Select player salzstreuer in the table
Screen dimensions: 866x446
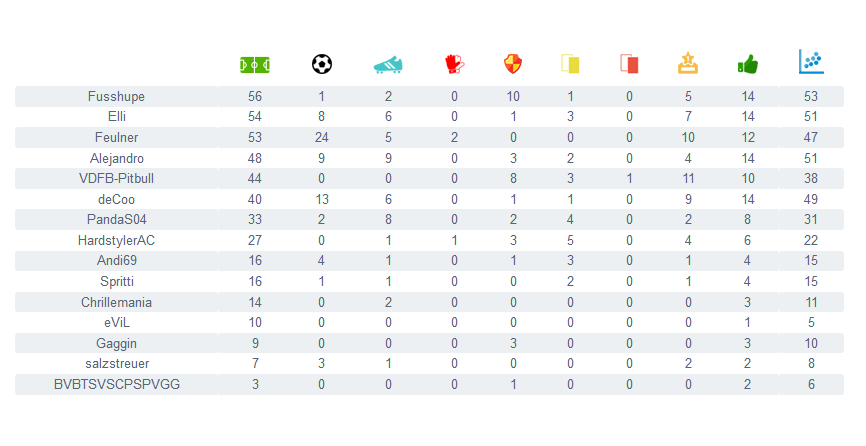point(116,364)
